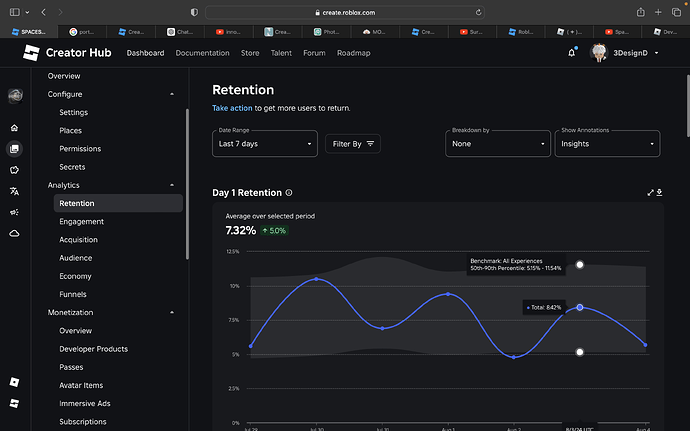Click the privacy shield icon
The width and height of the screenshot is (690, 431).
(194, 12)
